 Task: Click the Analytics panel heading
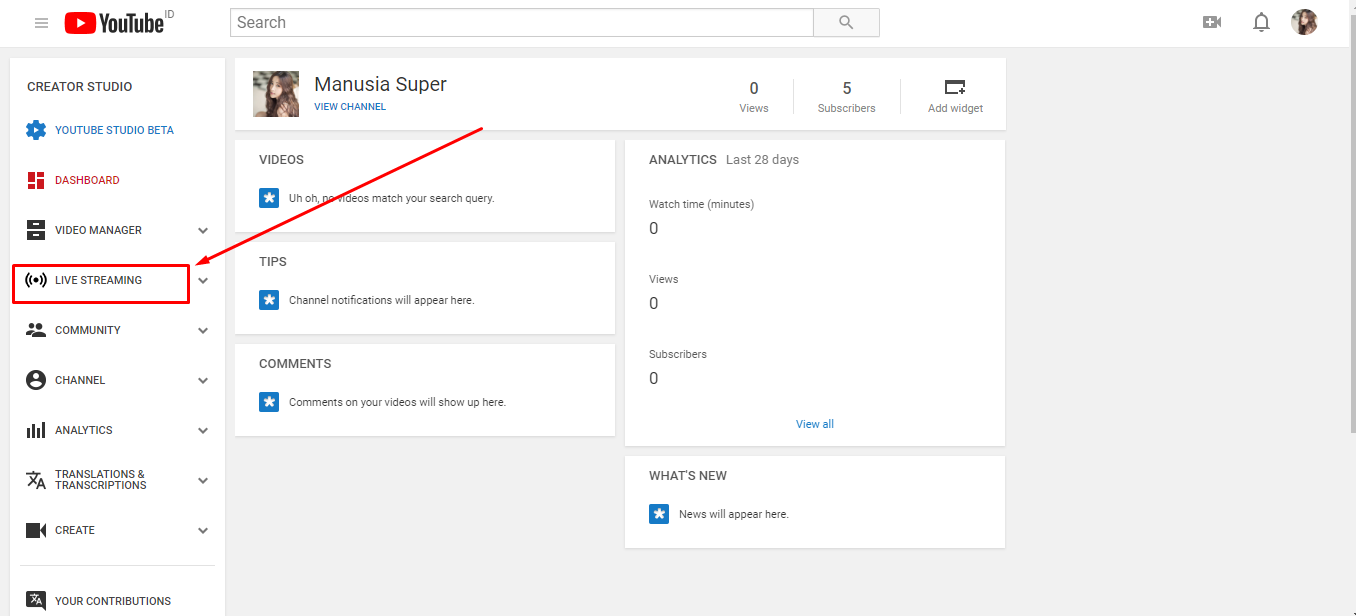683,160
